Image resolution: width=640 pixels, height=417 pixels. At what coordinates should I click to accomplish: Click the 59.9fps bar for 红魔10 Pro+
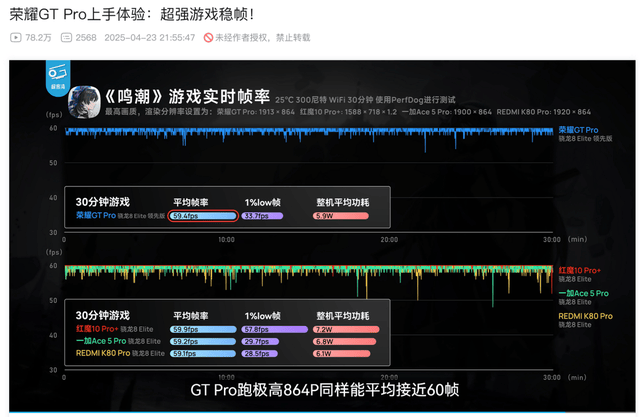203,329
